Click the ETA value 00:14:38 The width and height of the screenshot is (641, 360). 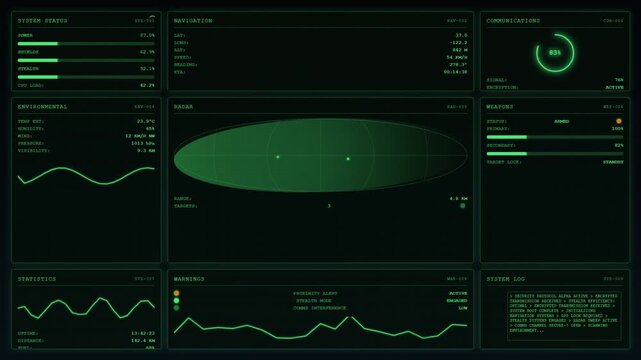455,72
